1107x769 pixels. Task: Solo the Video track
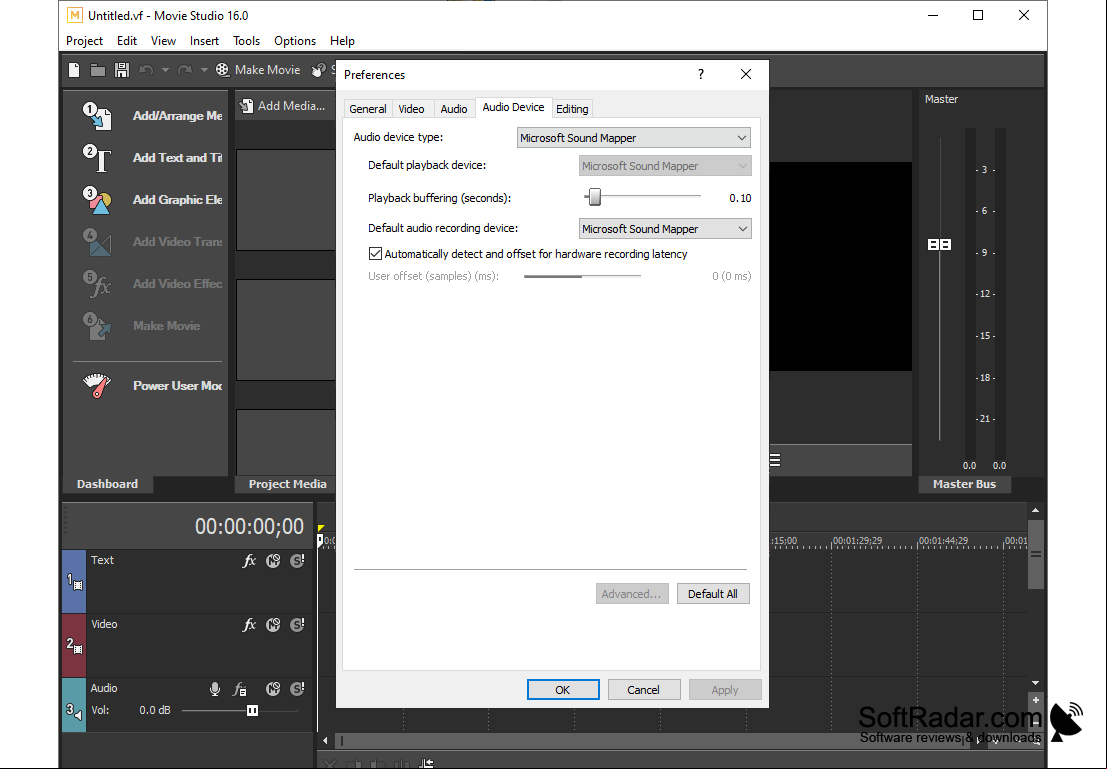[297, 625]
